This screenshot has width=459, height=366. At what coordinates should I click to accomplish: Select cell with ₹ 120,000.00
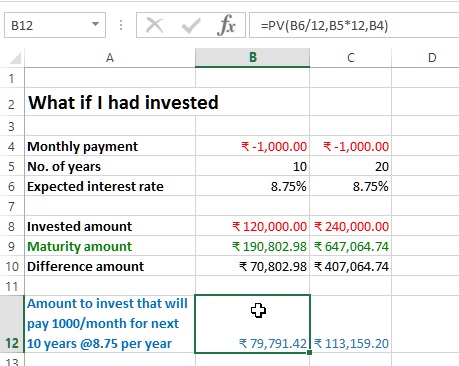coord(253,226)
